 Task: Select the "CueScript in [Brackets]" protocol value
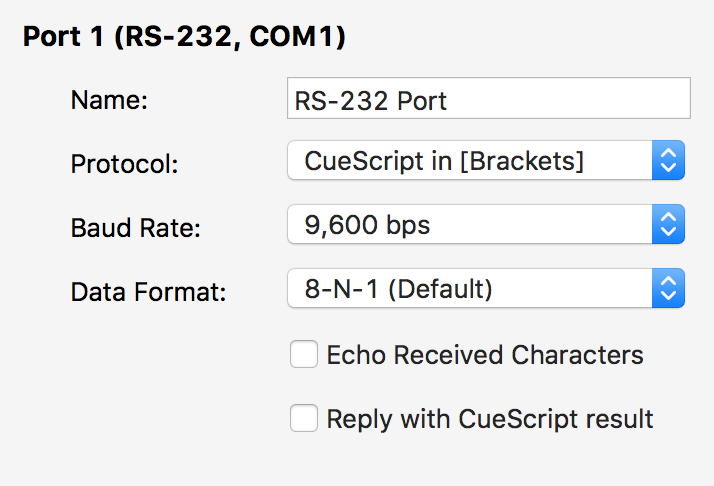point(444,161)
